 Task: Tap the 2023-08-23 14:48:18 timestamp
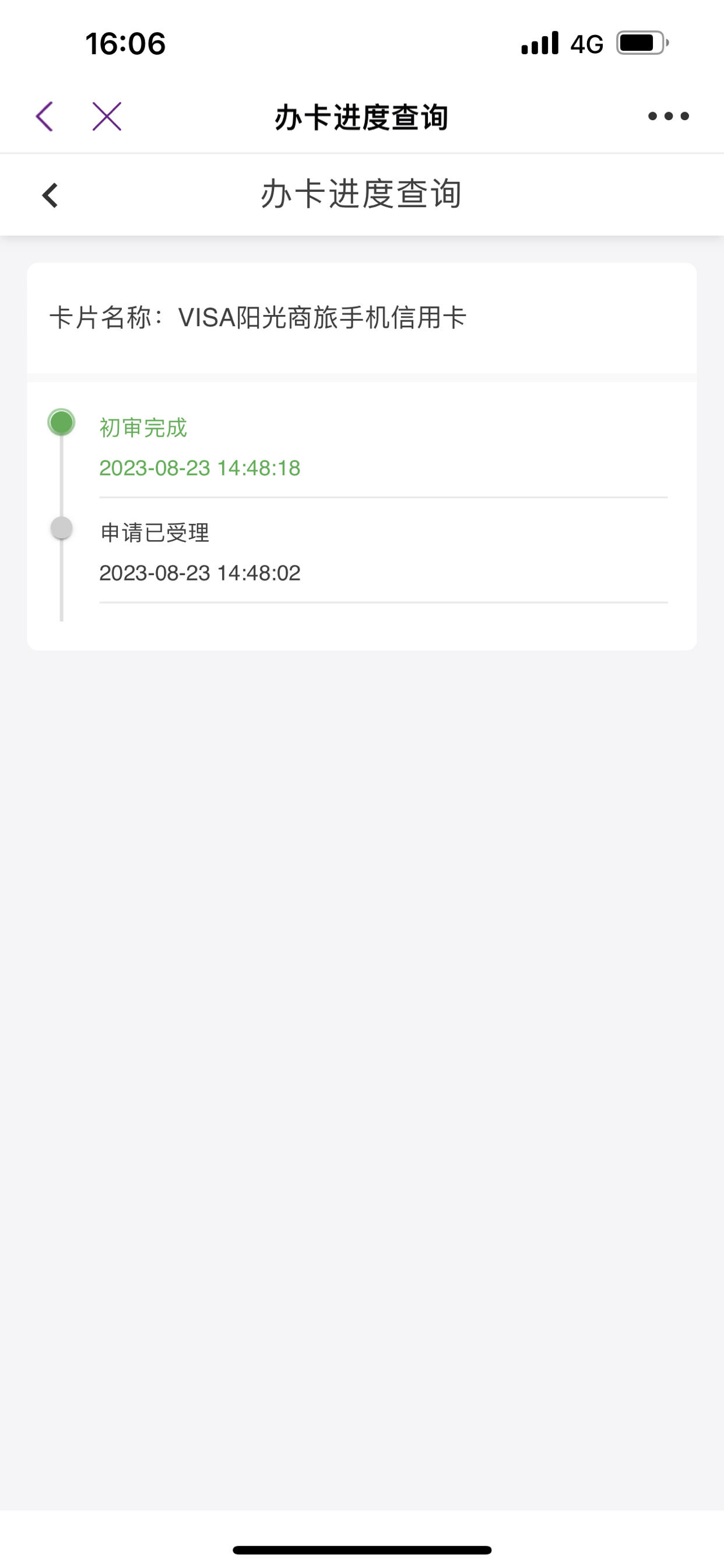199,467
